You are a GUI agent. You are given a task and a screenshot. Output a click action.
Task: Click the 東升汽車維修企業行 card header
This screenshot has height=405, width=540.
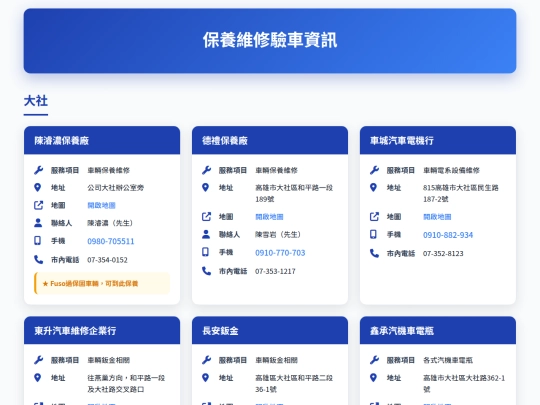tap(102, 330)
